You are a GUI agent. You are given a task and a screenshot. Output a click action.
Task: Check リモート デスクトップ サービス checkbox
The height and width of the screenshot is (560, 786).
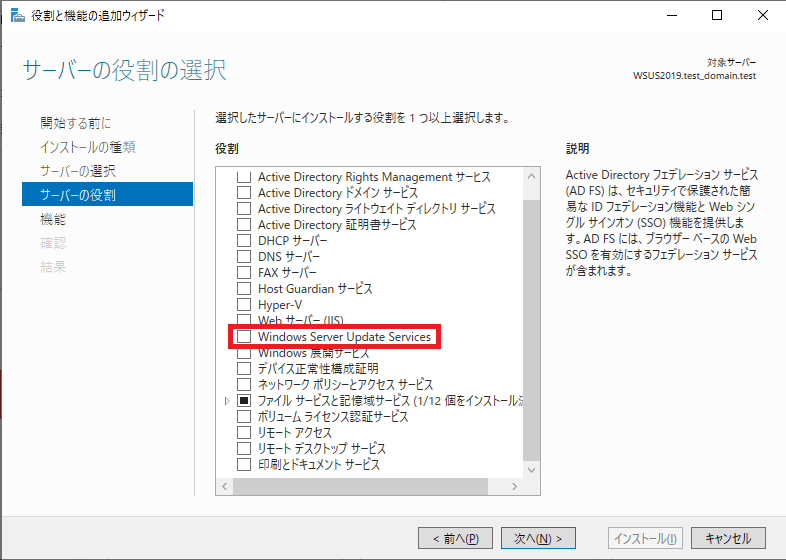pos(244,449)
